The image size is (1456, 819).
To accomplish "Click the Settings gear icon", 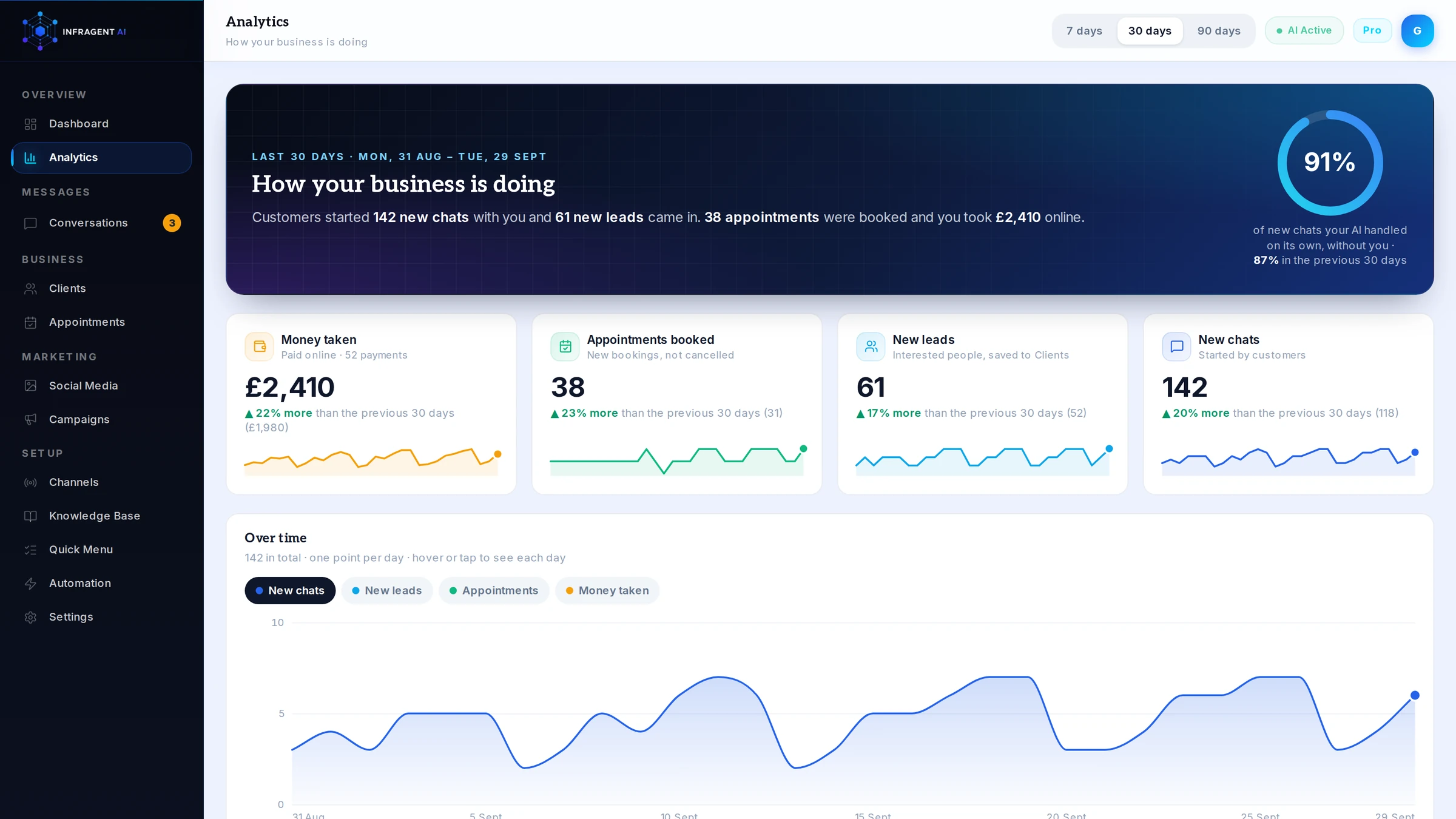I will pyautogui.click(x=30, y=617).
